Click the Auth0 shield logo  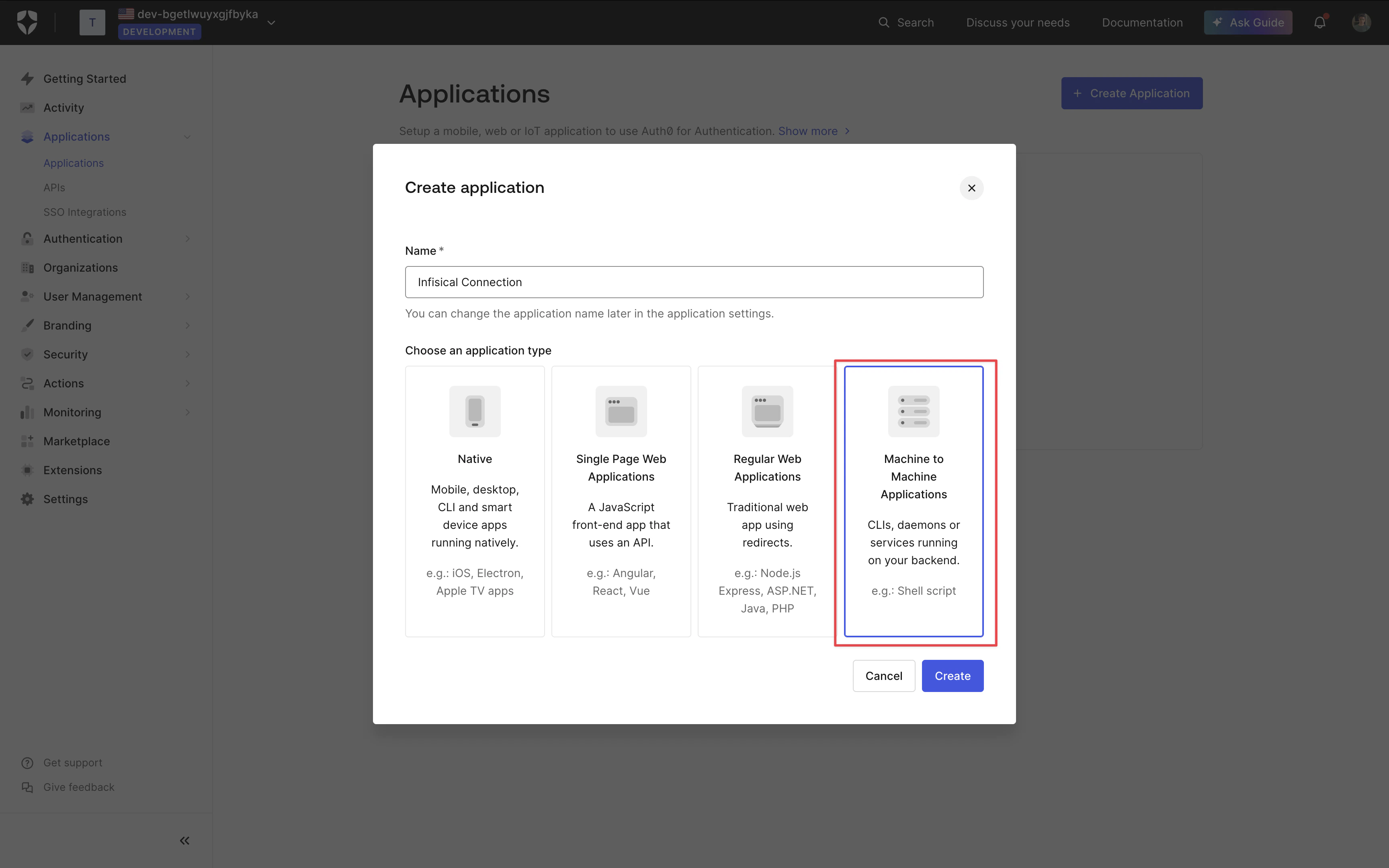click(x=27, y=23)
